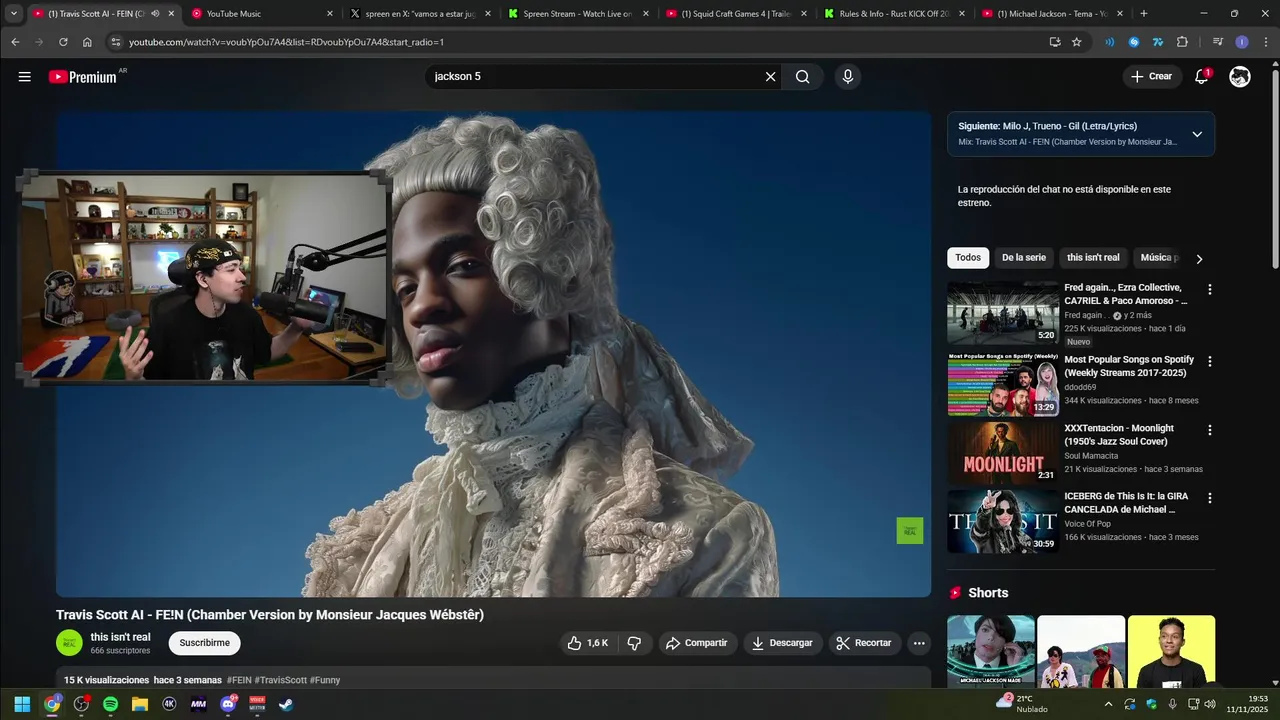Switch to the 'spreen en X' tab

420,14
